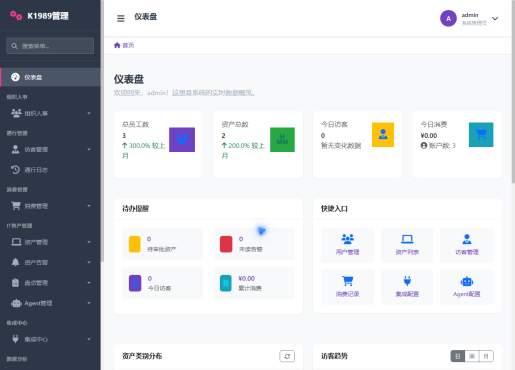Click the 300.0% 较上月 growth text
The width and height of the screenshot is (515, 370).
click(x=144, y=151)
